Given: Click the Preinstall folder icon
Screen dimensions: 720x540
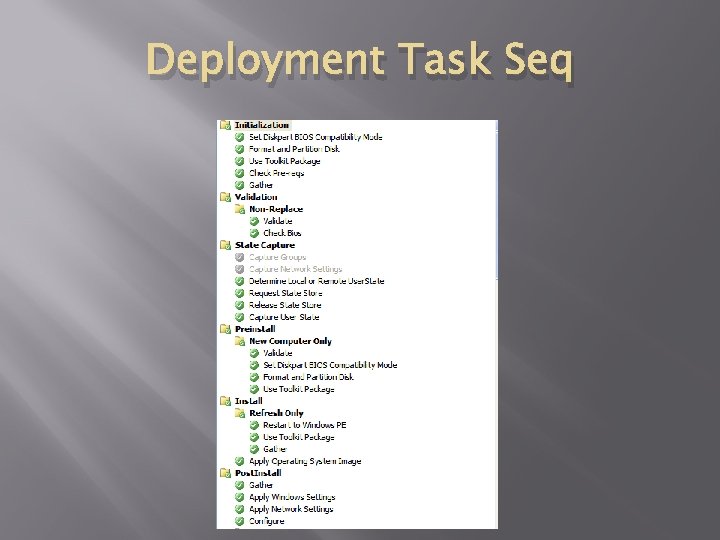Looking at the screenshot, I should [x=225, y=329].
